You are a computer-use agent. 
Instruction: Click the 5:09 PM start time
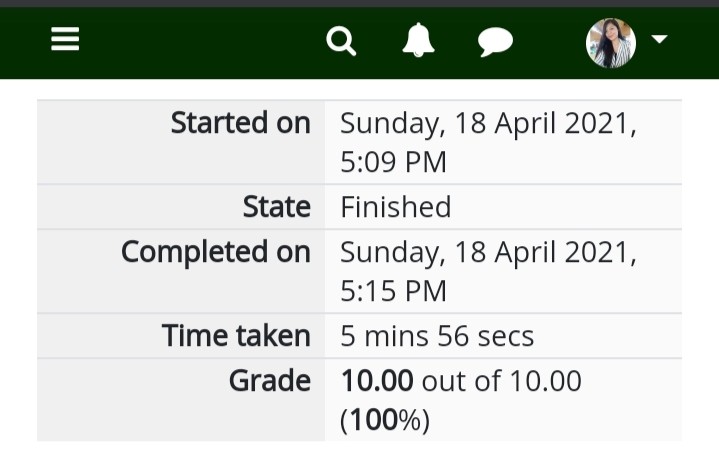(x=393, y=162)
